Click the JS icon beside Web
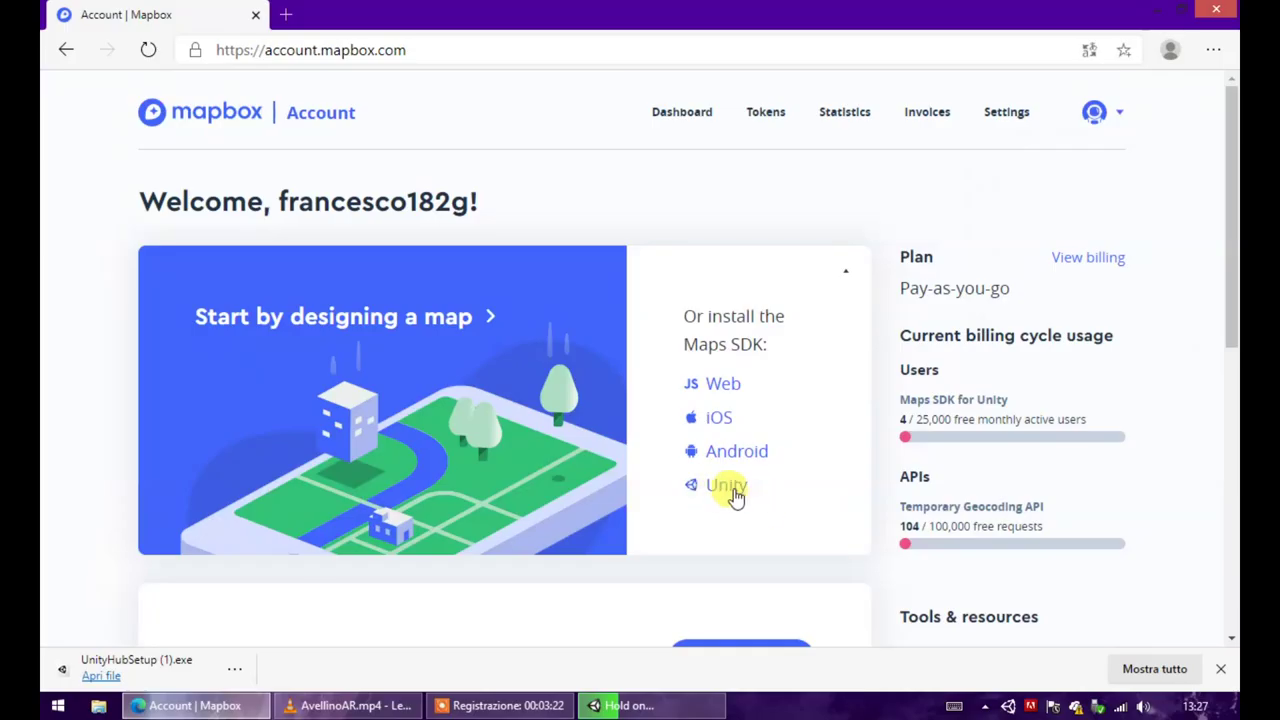The height and width of the screenshot is (720, 1280). pos(691,384)
